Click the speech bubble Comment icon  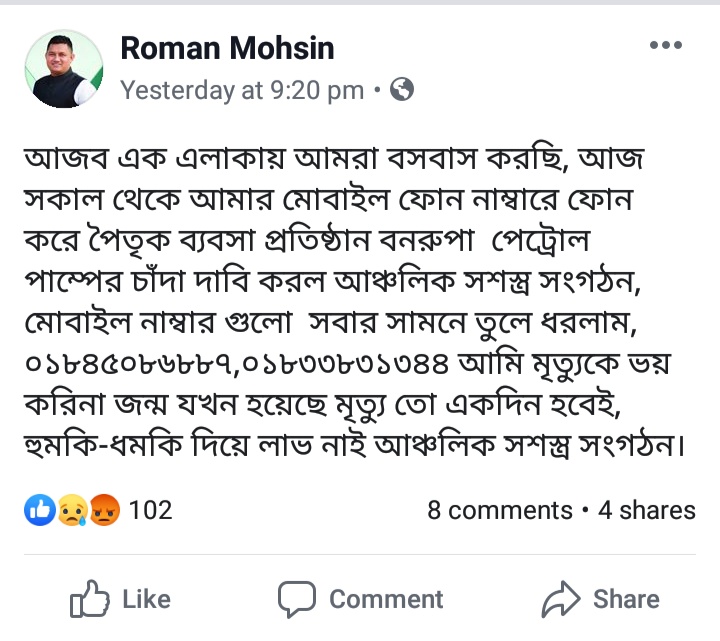click(x=296, y=599)
